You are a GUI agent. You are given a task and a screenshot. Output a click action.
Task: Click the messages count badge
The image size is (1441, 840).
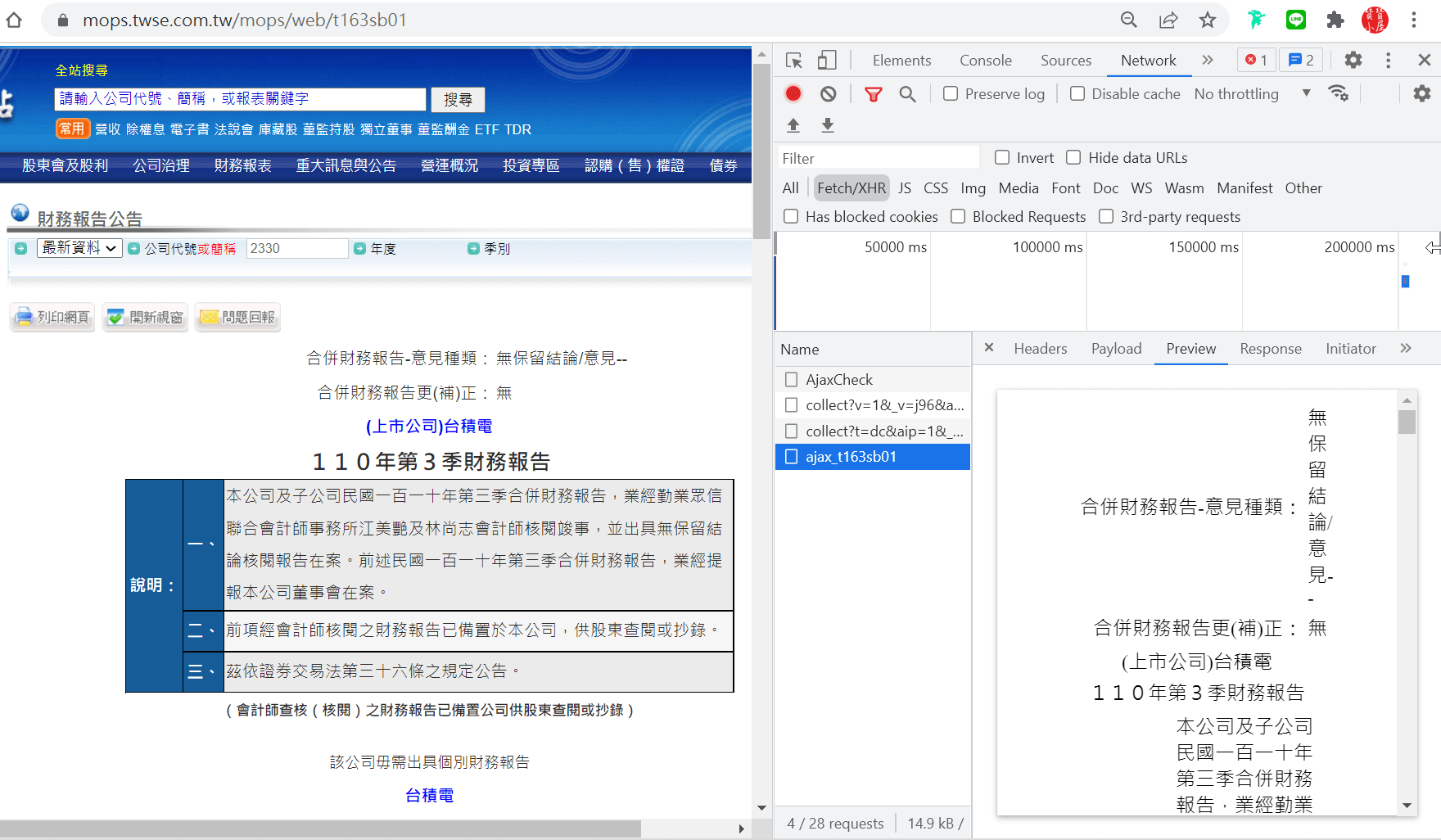point(1301,60)
